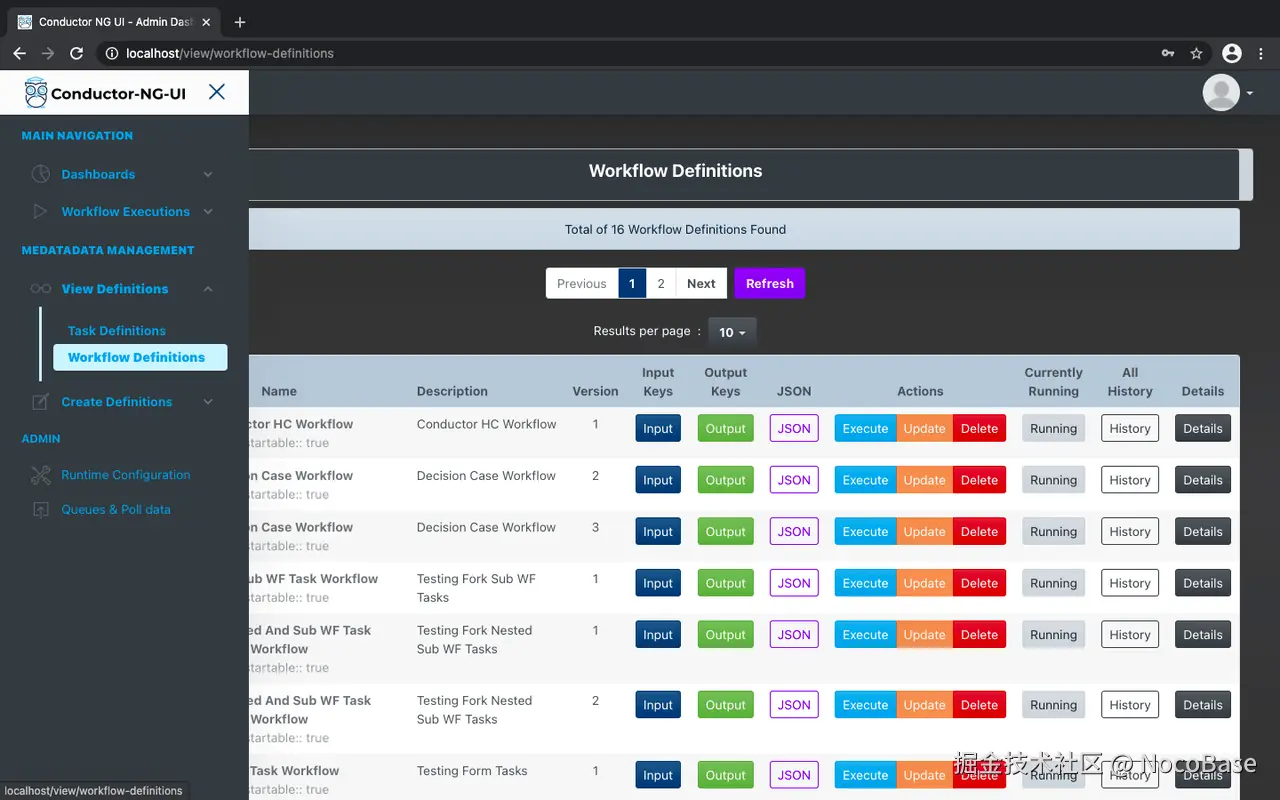Click the Name column header

coord(279,392)
